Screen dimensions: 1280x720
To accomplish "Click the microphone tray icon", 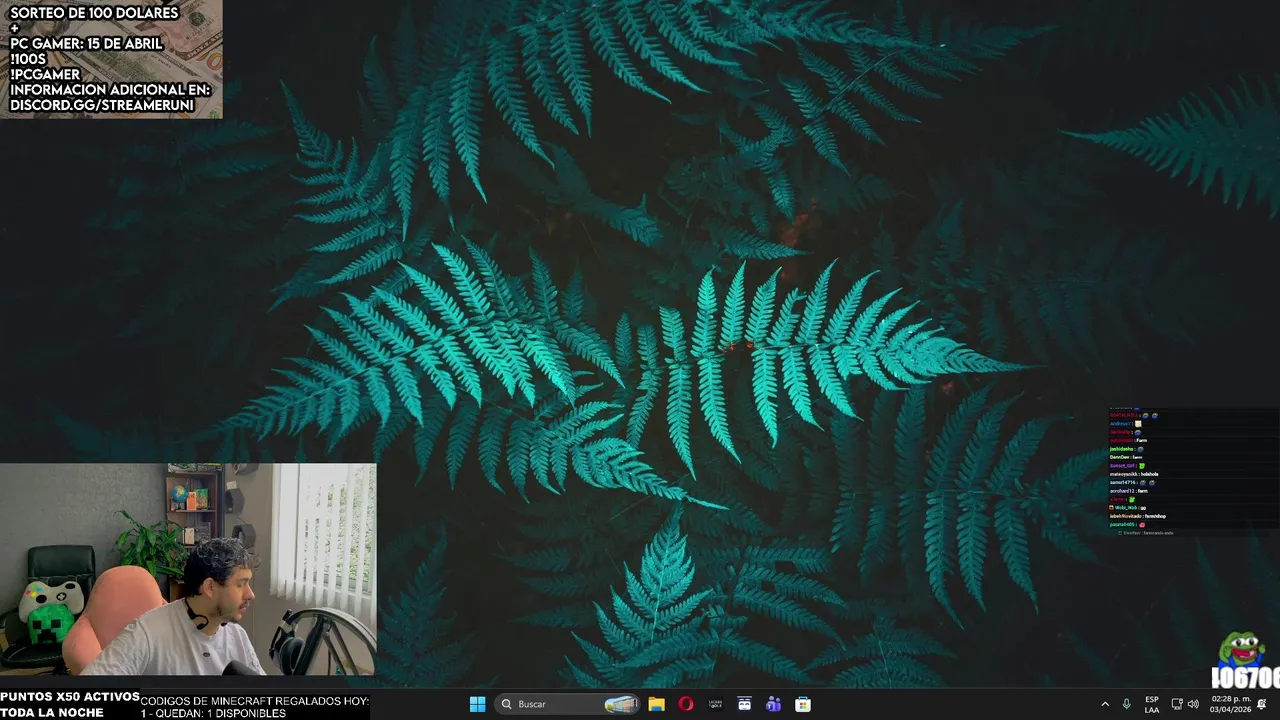I will tap(1126, 704).
